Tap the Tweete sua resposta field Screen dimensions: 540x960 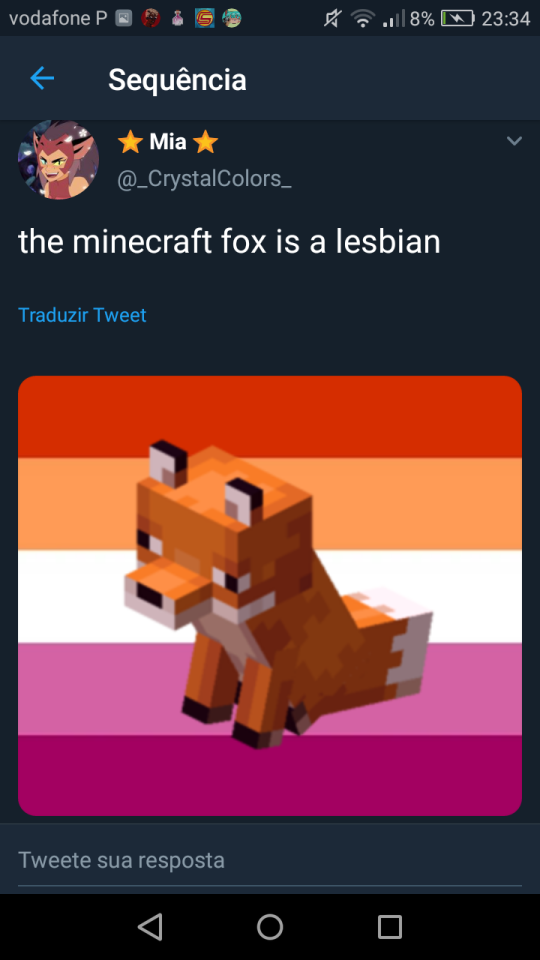pyautogui.click(x=270, y=860)
